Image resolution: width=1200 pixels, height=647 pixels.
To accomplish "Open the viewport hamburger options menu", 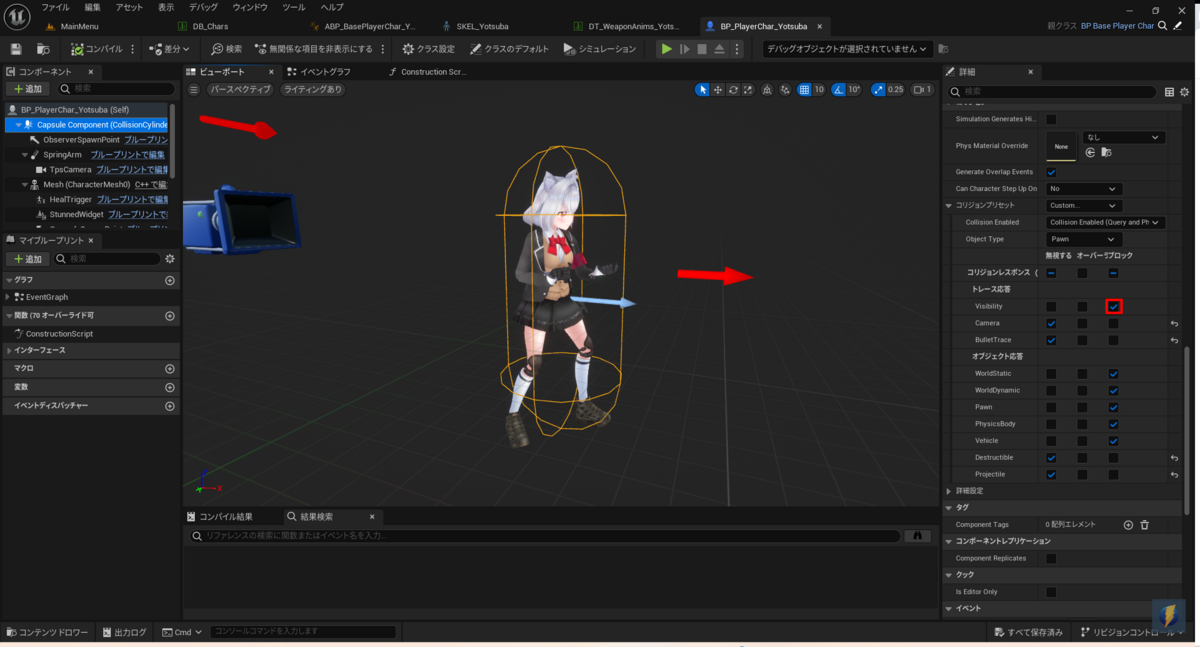I will [x=194, y=89].
